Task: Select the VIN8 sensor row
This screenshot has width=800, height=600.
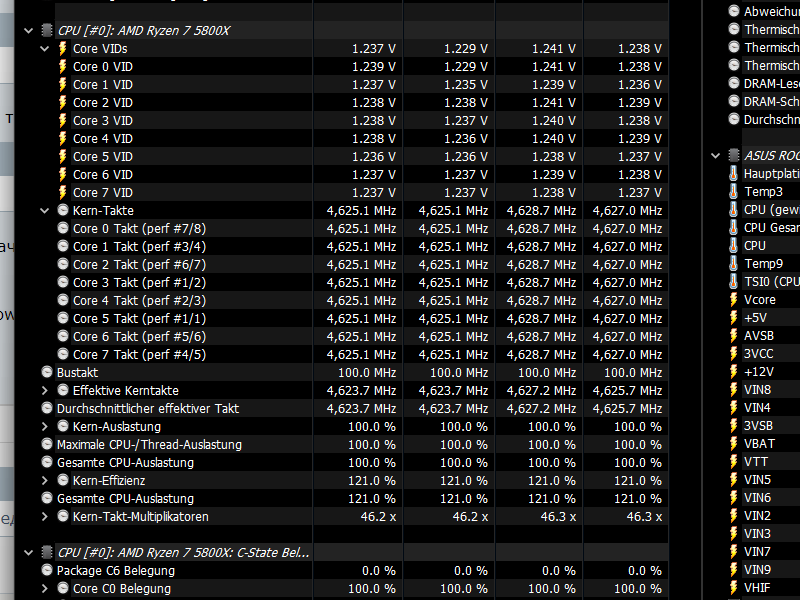Action: pos(763,390)
